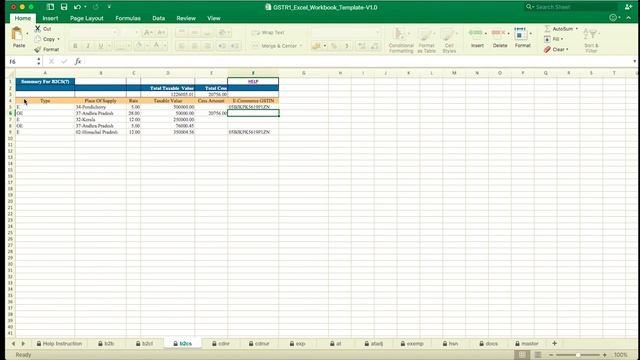Click the Name Box showing F6
640x360 pixels.
(22, 62)
